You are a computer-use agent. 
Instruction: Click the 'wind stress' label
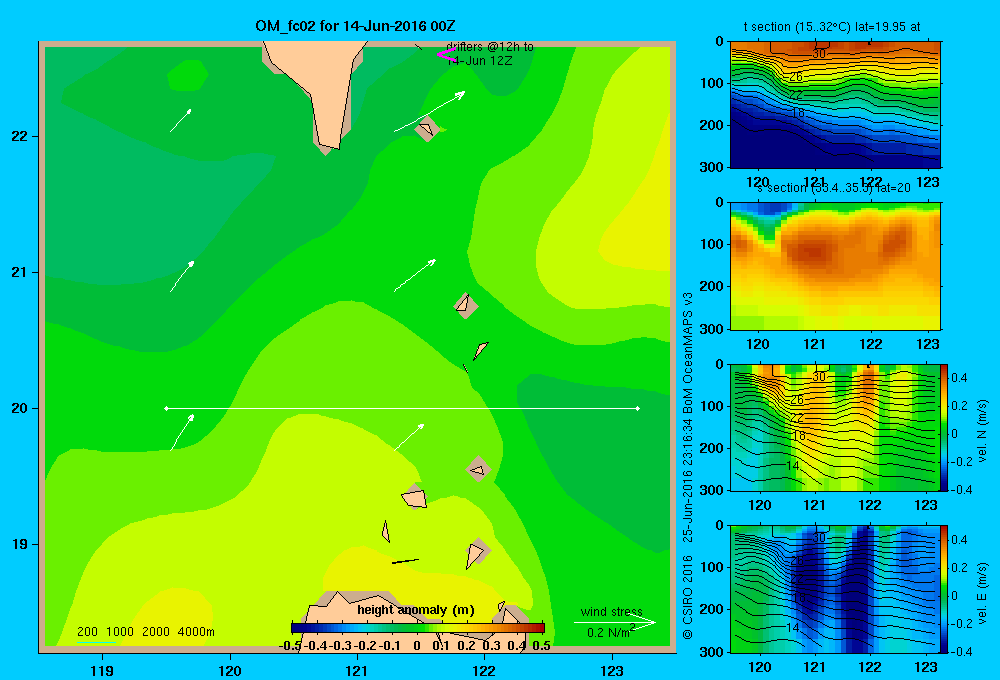coord(612,611)
